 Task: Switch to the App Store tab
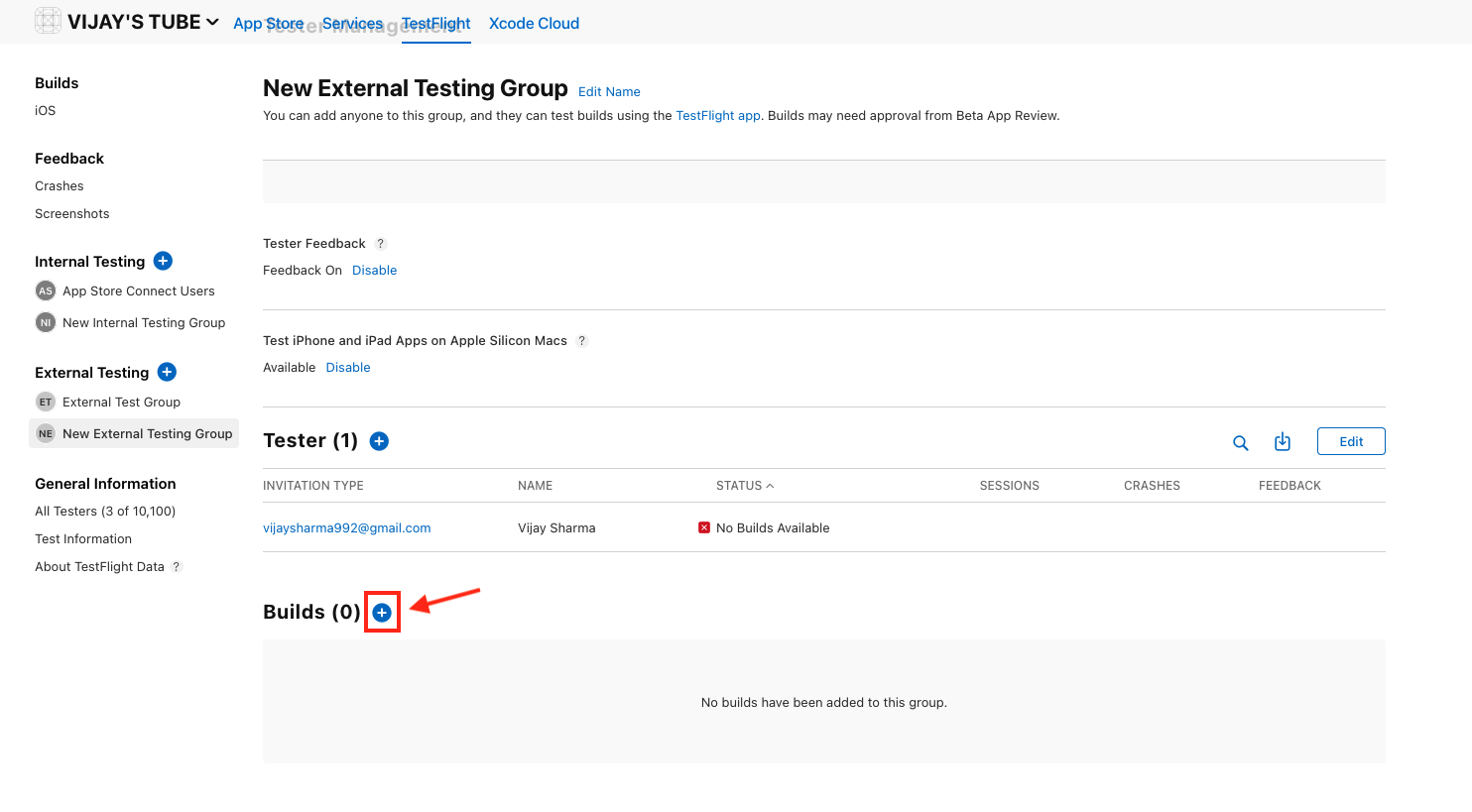[268, 23]
